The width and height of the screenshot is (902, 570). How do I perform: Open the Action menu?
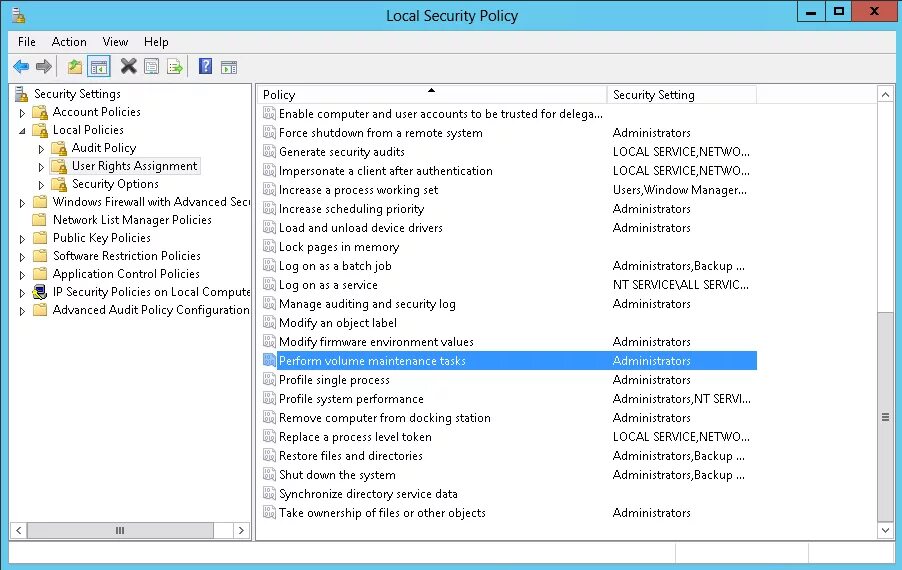click(x=69, y=42)
